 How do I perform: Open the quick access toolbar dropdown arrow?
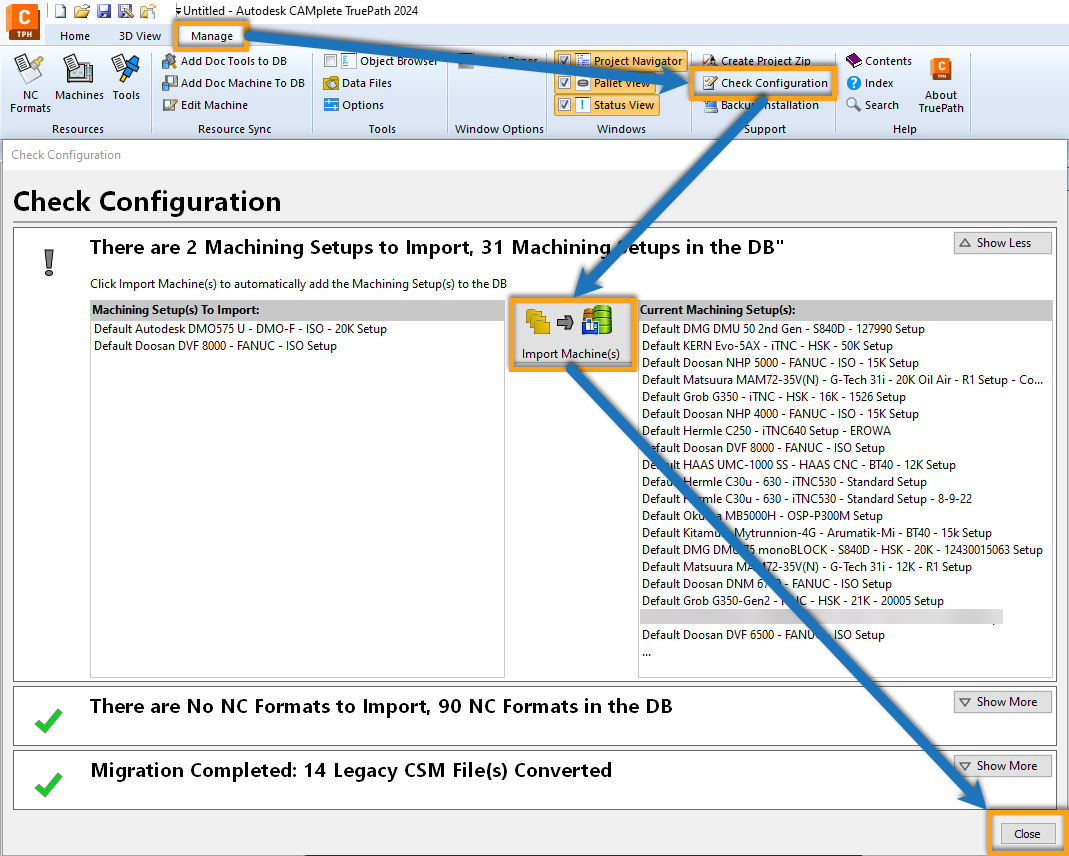pyautogui.click(x=178, y=11)
